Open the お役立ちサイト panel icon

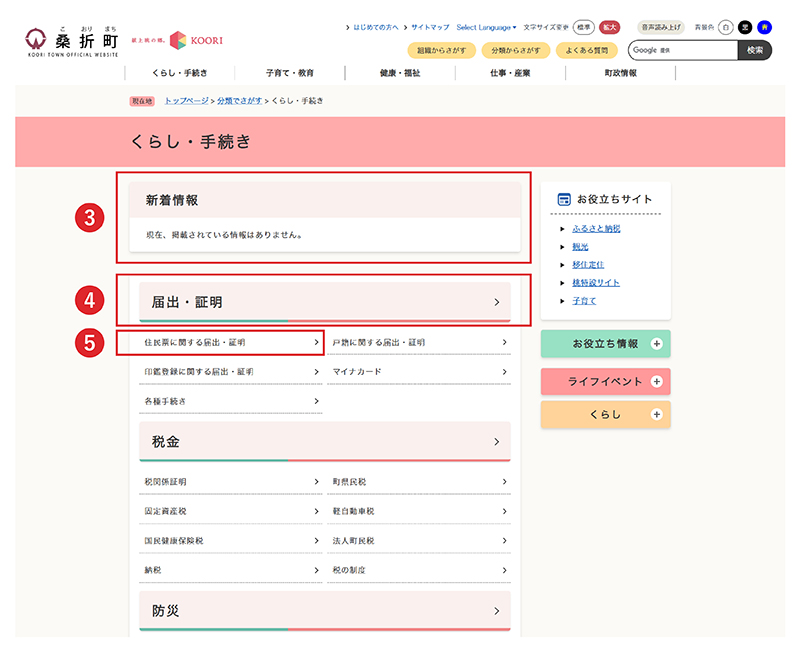tap(562, 198)
